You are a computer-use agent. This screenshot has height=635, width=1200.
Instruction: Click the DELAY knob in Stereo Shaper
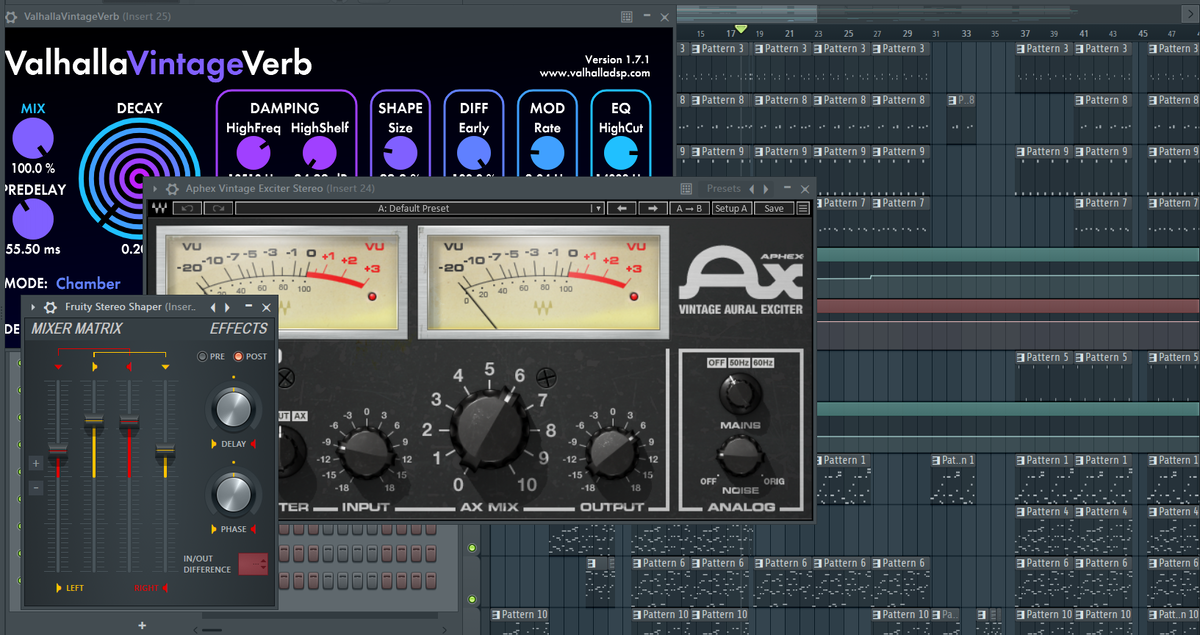coord(232,409)
